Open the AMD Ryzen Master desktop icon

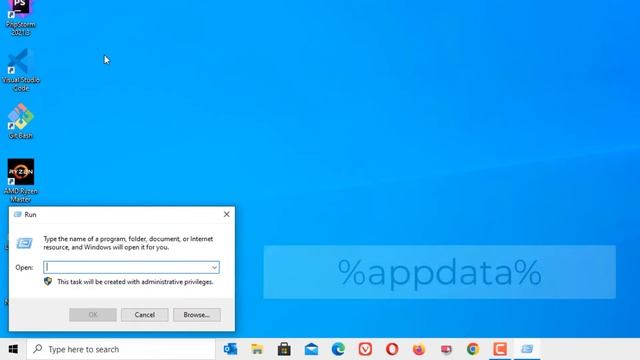tap(20, 180)
